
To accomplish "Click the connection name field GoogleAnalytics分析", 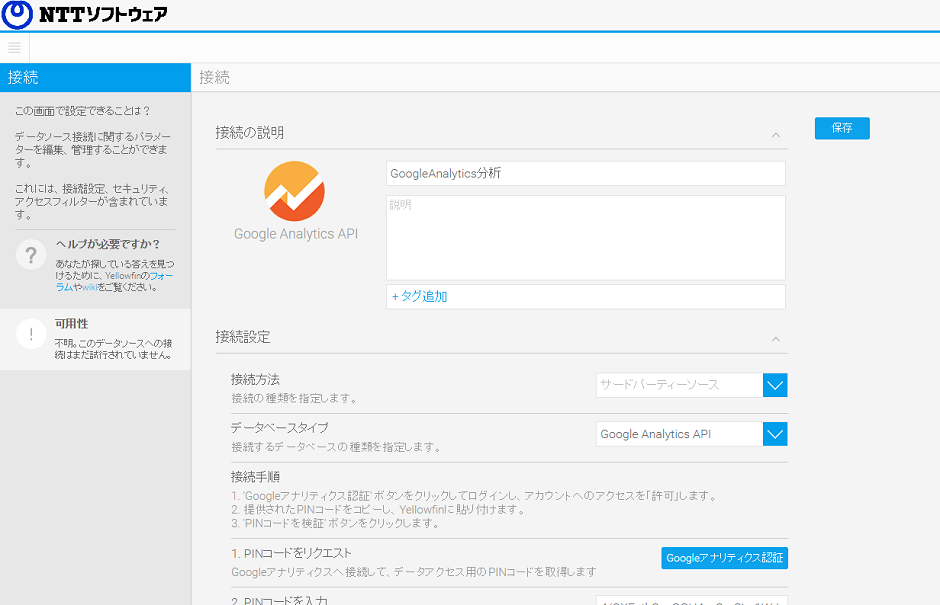I will (586, 173).
